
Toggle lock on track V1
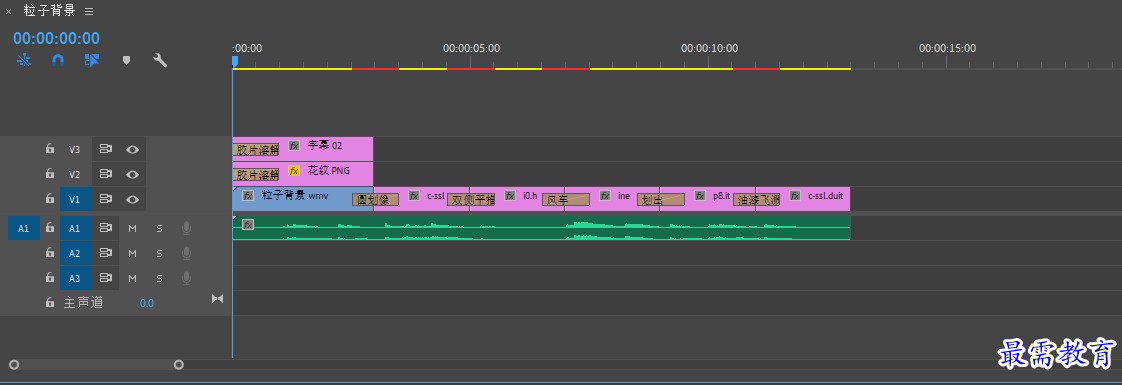pyautogui.click(x=49, y=198)
